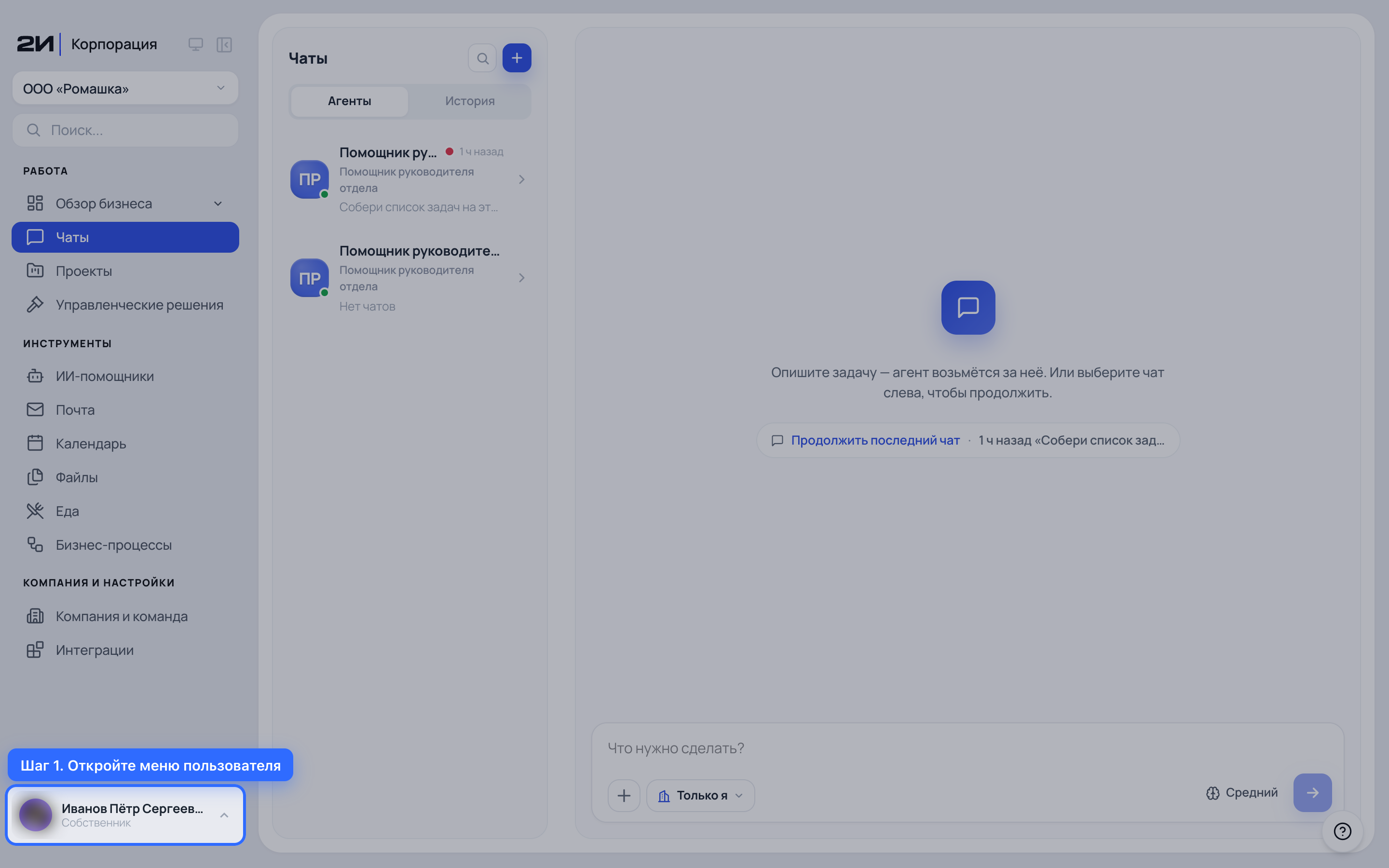
Task: Open Управленческие решения
Action: pyautogui.click(x=125, y=305)
